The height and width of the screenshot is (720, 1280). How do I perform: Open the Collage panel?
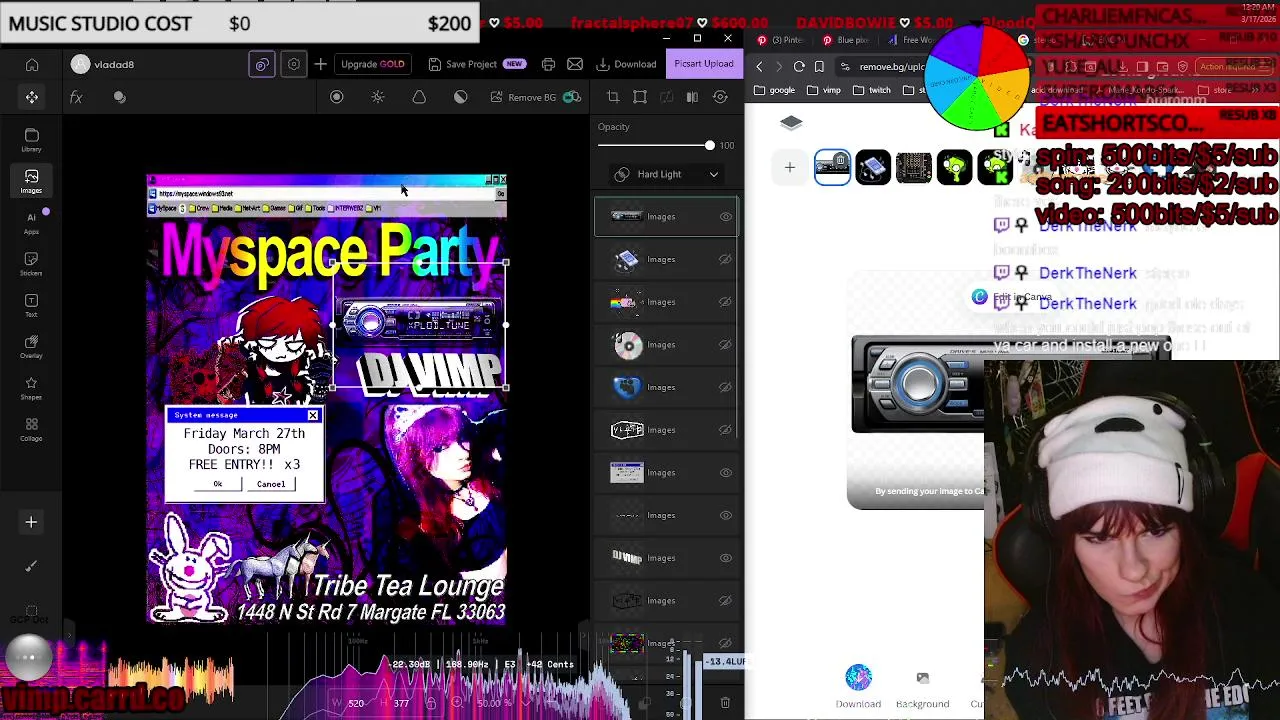32,429
